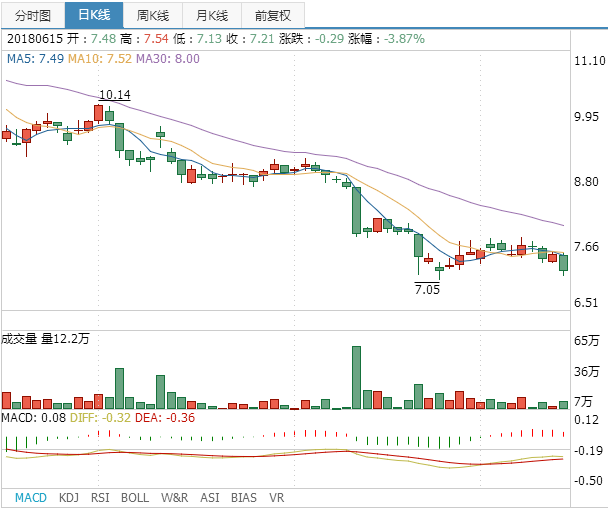The height and width of the screenshot is (511, 608).
Task: Select the BIAS indicator
Action: tap(244, 497)
